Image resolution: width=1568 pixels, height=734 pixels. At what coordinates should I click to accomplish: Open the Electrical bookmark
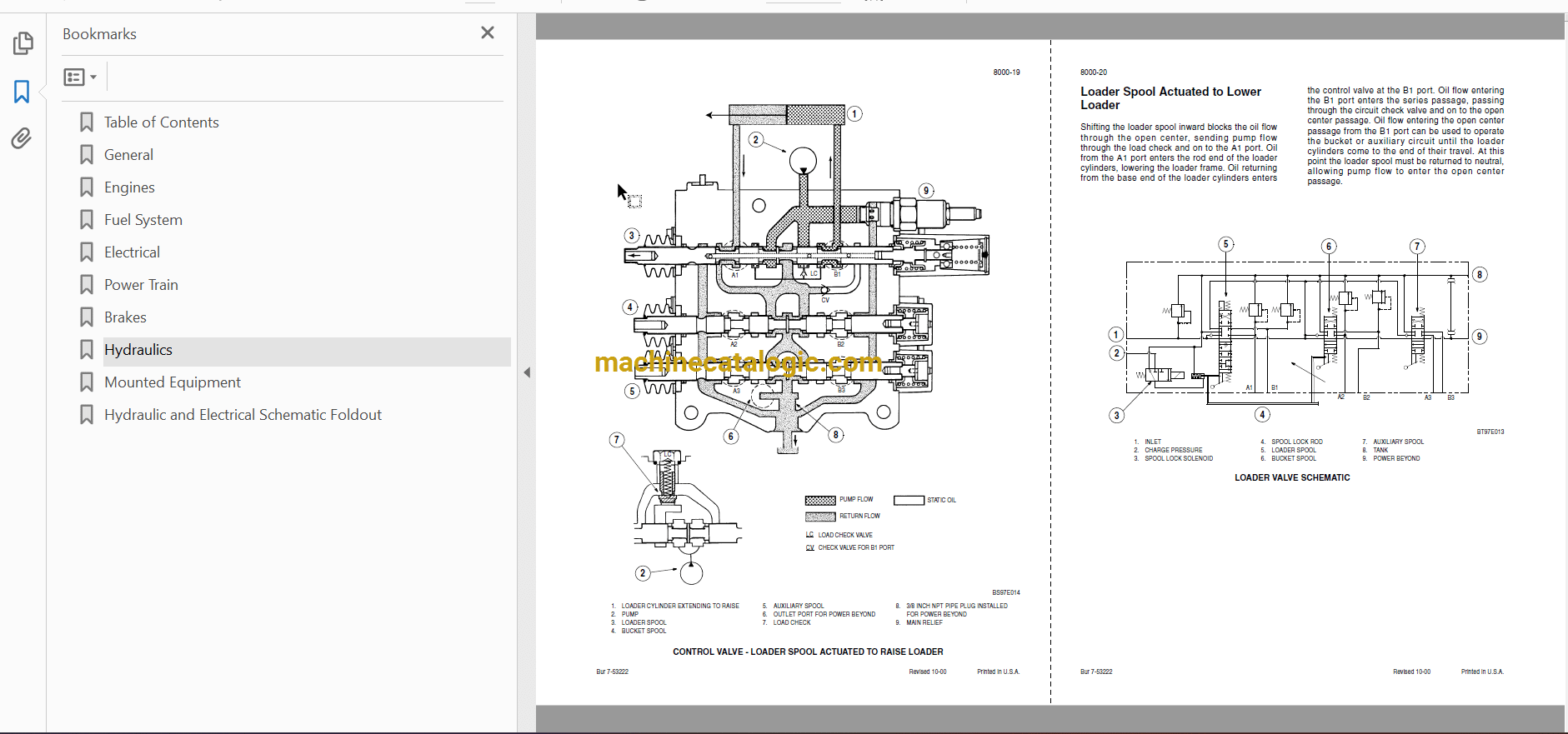[132, 252]
